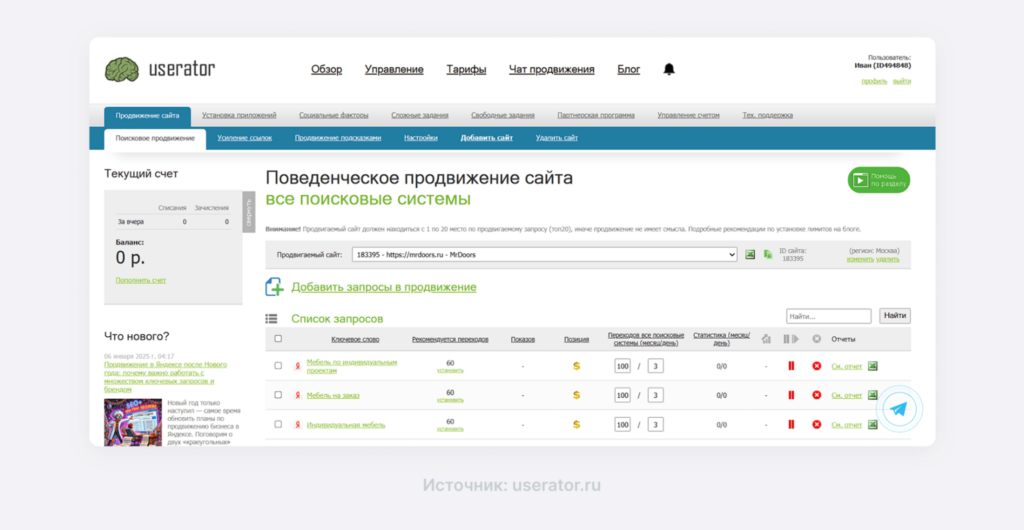
Task: Open the Telegram chat floating button
Action: pyautogui.click(x=900, y=410)
